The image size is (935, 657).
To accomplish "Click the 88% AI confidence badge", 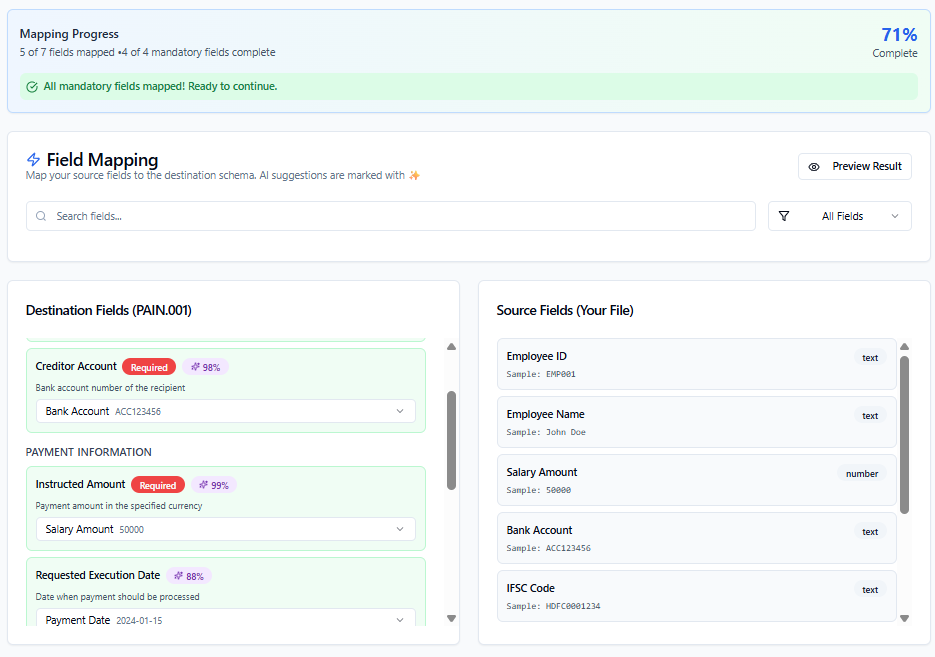I will (x=189, y=576).
